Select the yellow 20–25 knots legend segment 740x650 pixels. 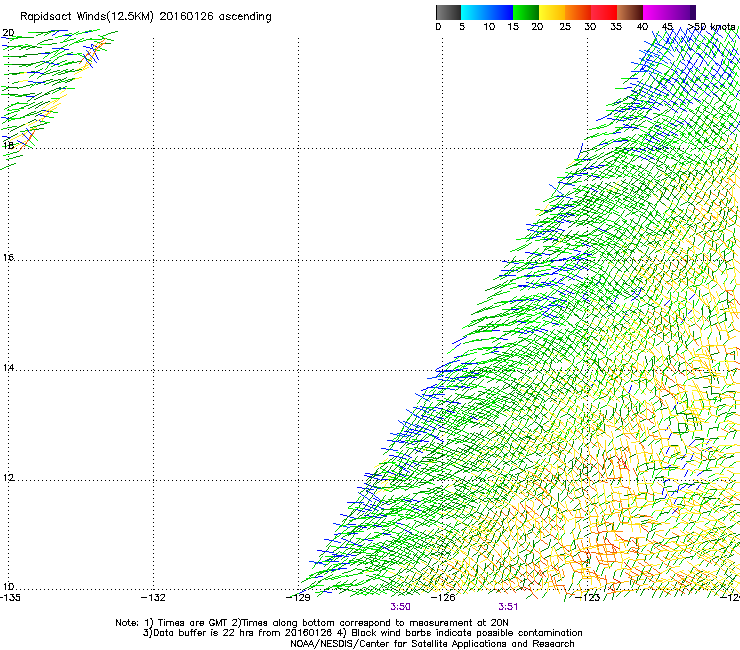(552, 12)
